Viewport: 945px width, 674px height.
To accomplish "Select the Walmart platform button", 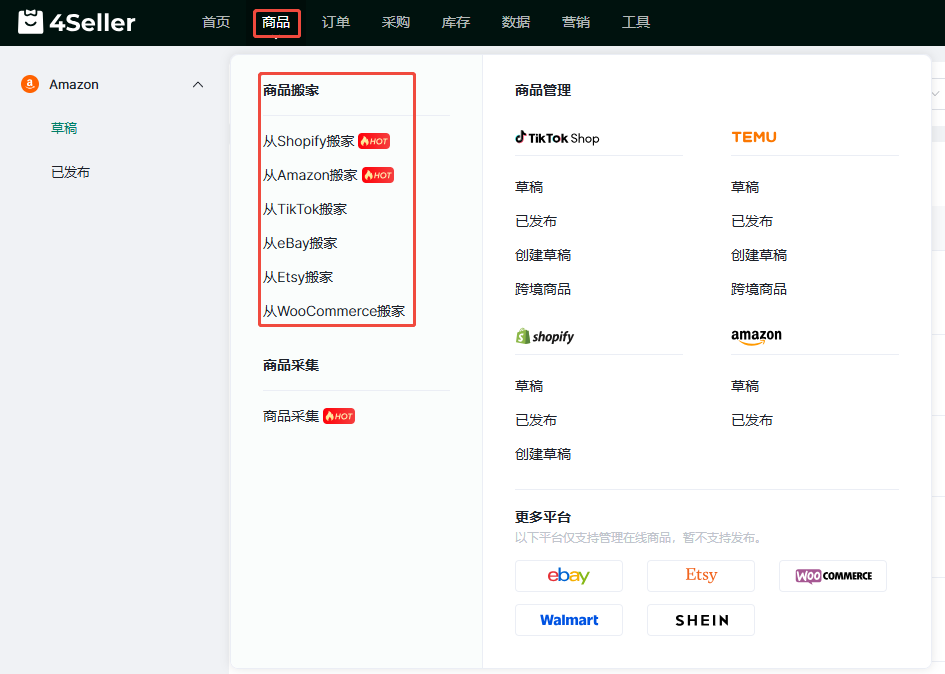I will (x=569, y=620).
